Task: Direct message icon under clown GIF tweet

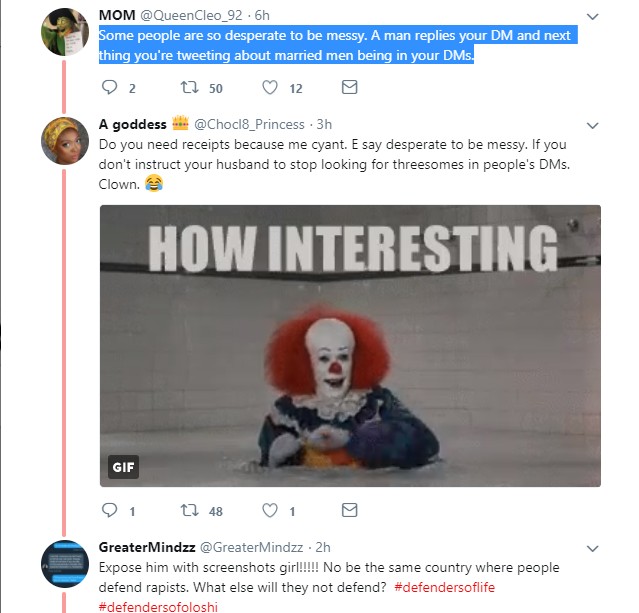Action: 349,511
